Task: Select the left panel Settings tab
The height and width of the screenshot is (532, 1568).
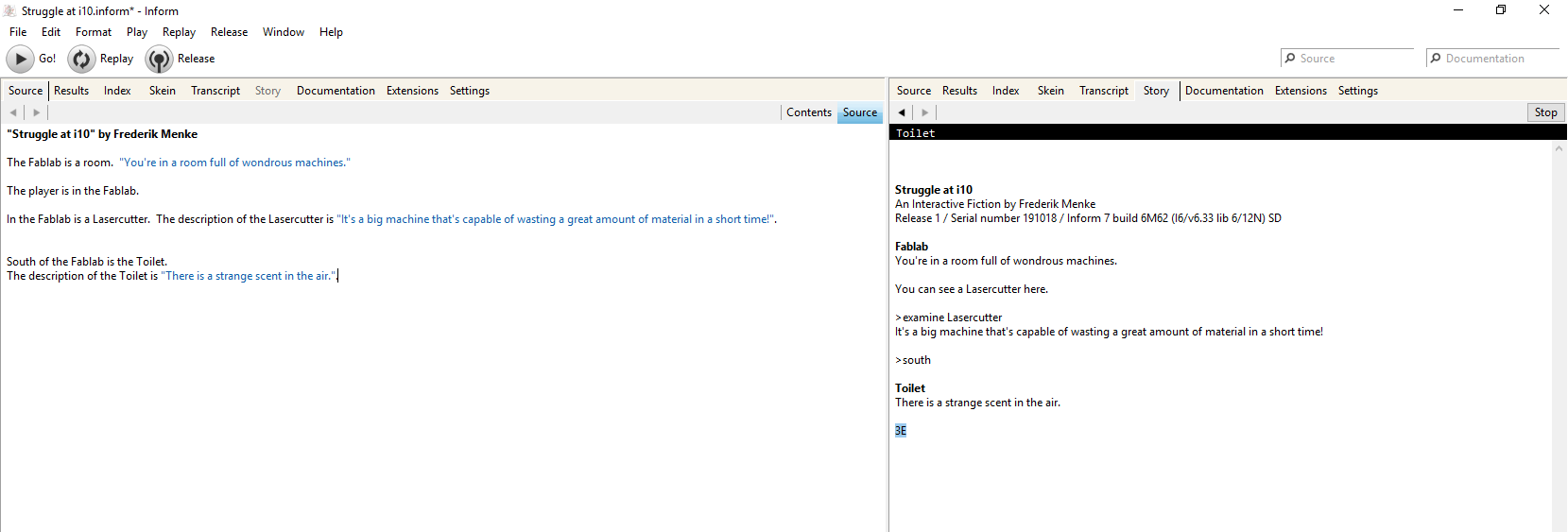Action: 470,91
